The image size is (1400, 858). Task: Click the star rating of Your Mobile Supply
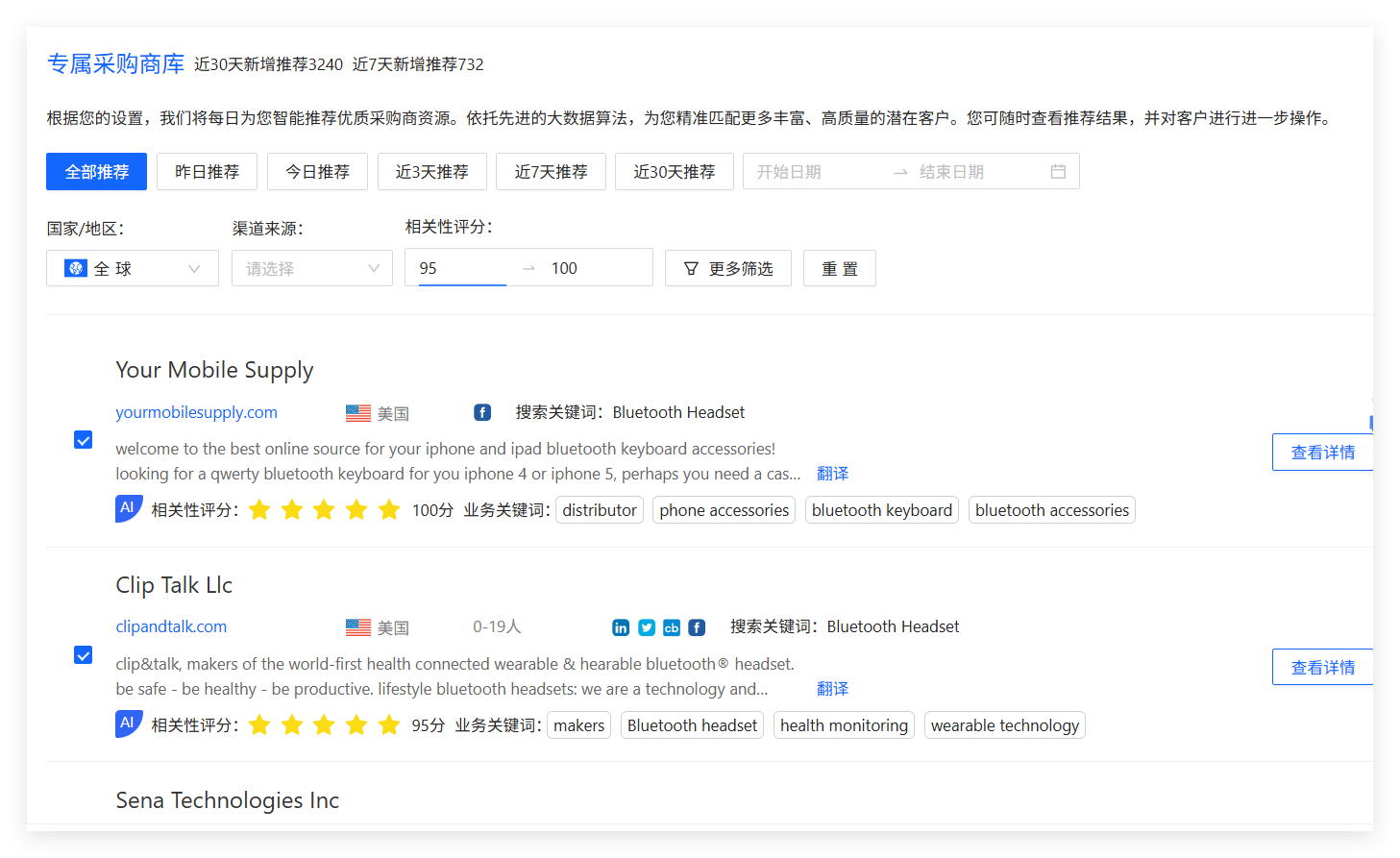pyautogui.click(x=324, y=509)
